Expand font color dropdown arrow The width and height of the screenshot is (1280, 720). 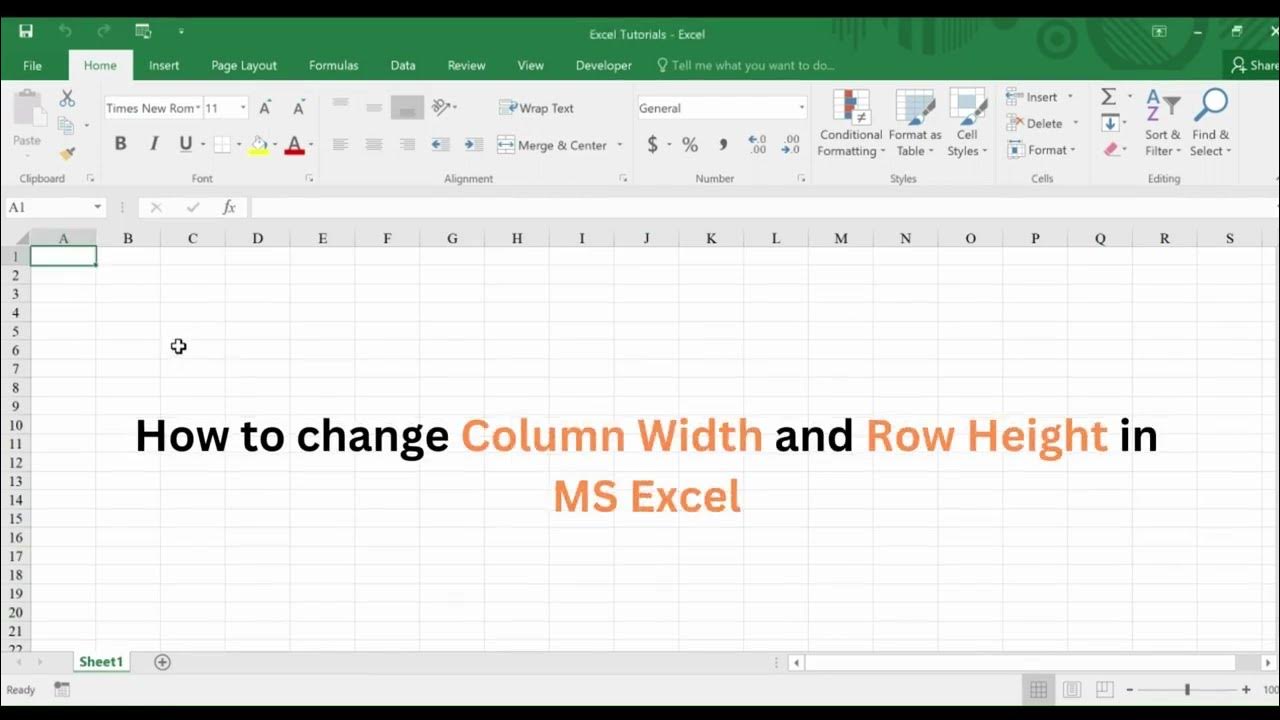pos(310,145)
